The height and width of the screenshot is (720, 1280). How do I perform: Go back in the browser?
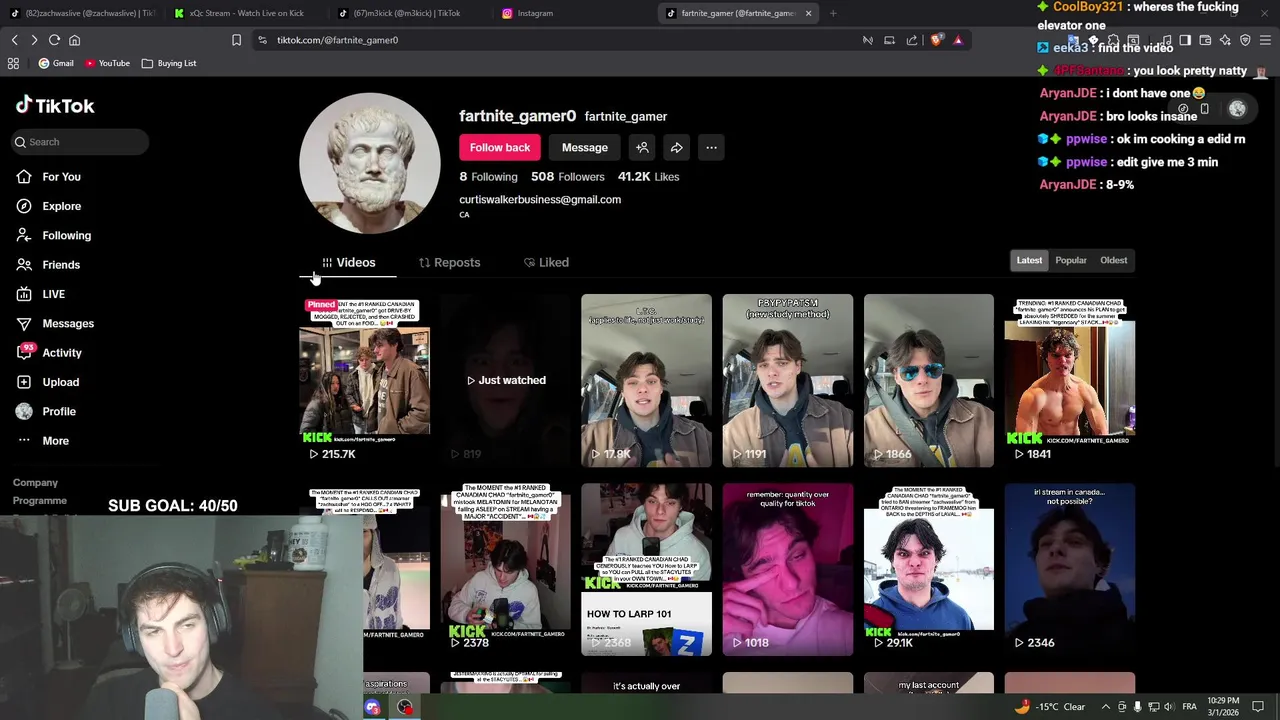tap(14, 40)
